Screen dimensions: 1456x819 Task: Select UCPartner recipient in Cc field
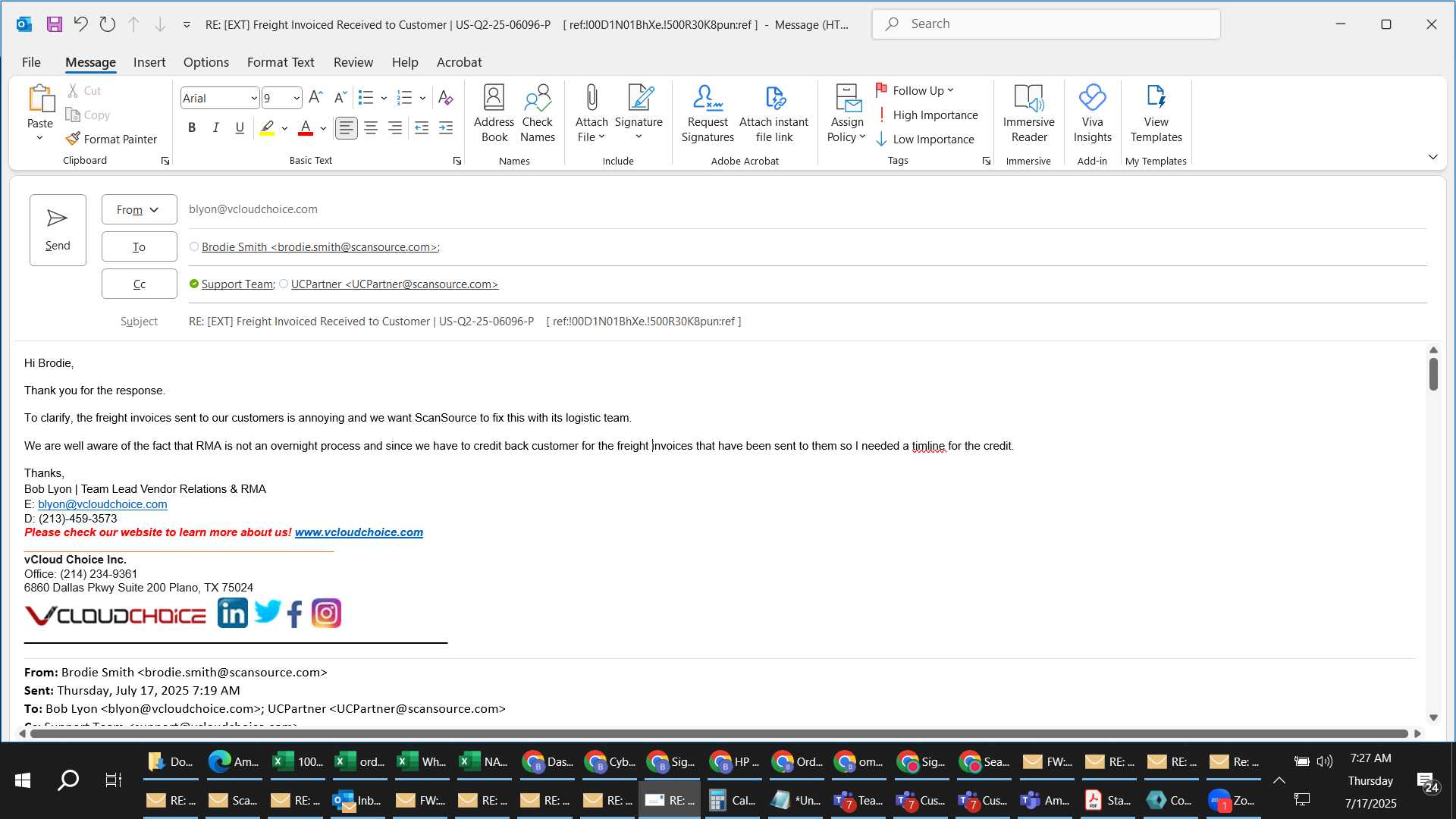(x=394, y=284)
